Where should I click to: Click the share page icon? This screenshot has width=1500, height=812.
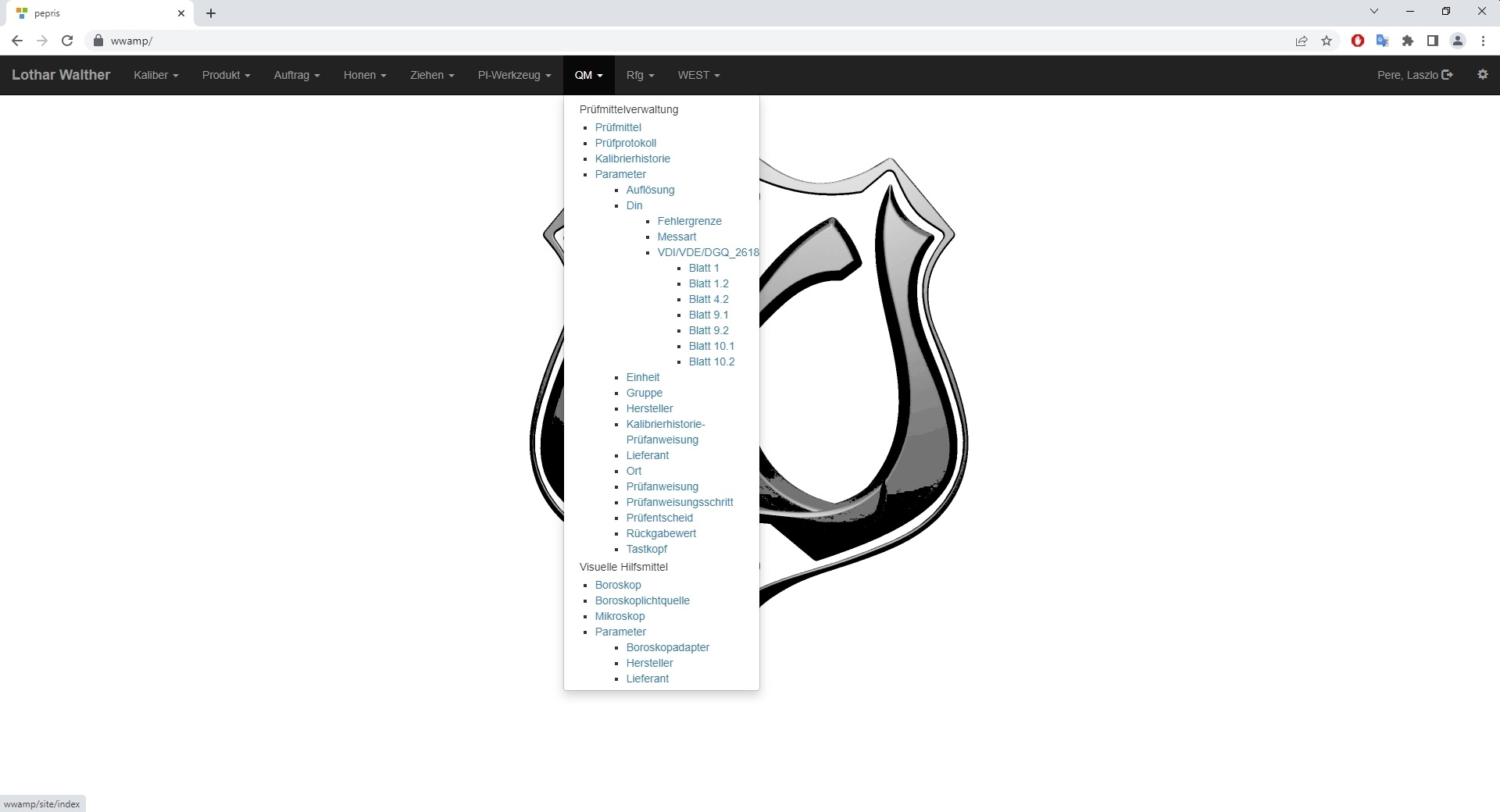point(1302,41)
